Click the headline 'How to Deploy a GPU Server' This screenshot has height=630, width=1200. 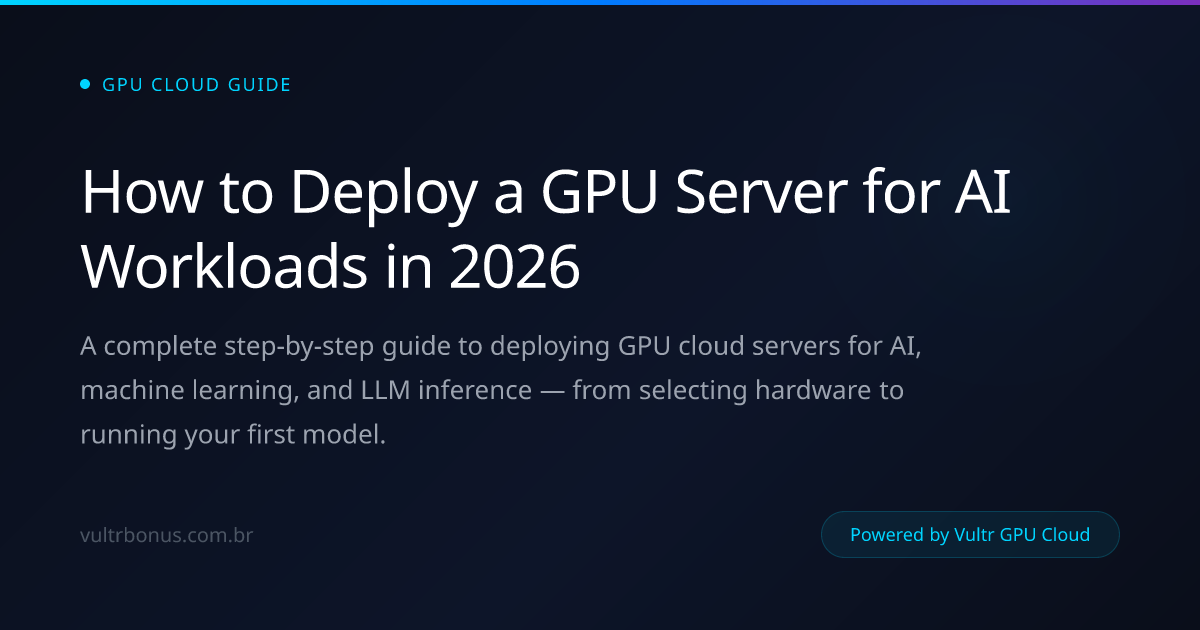(x=546, y=230)
